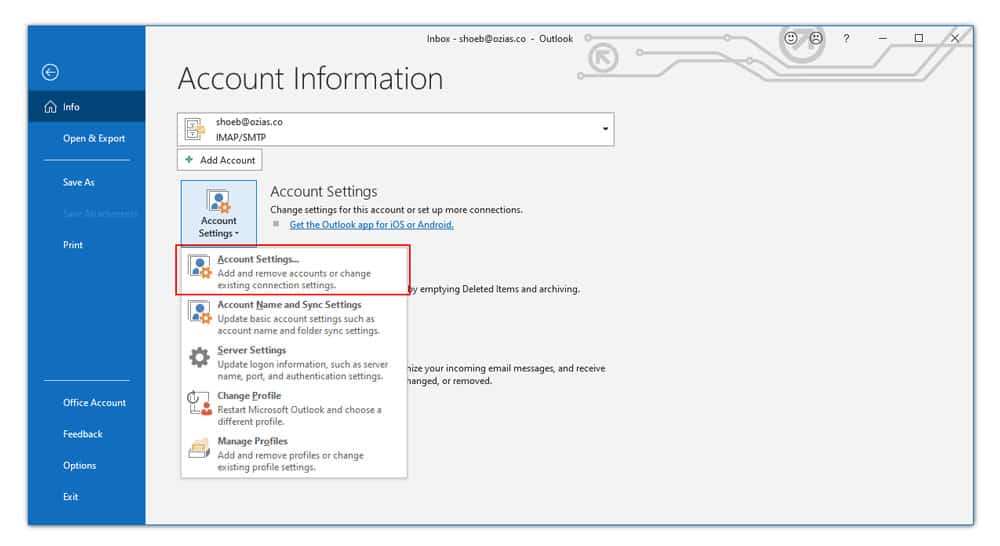Click the shoeb@ozias.co account icon
Screen dimensions: 1000x546
click(x=195, y=129)
